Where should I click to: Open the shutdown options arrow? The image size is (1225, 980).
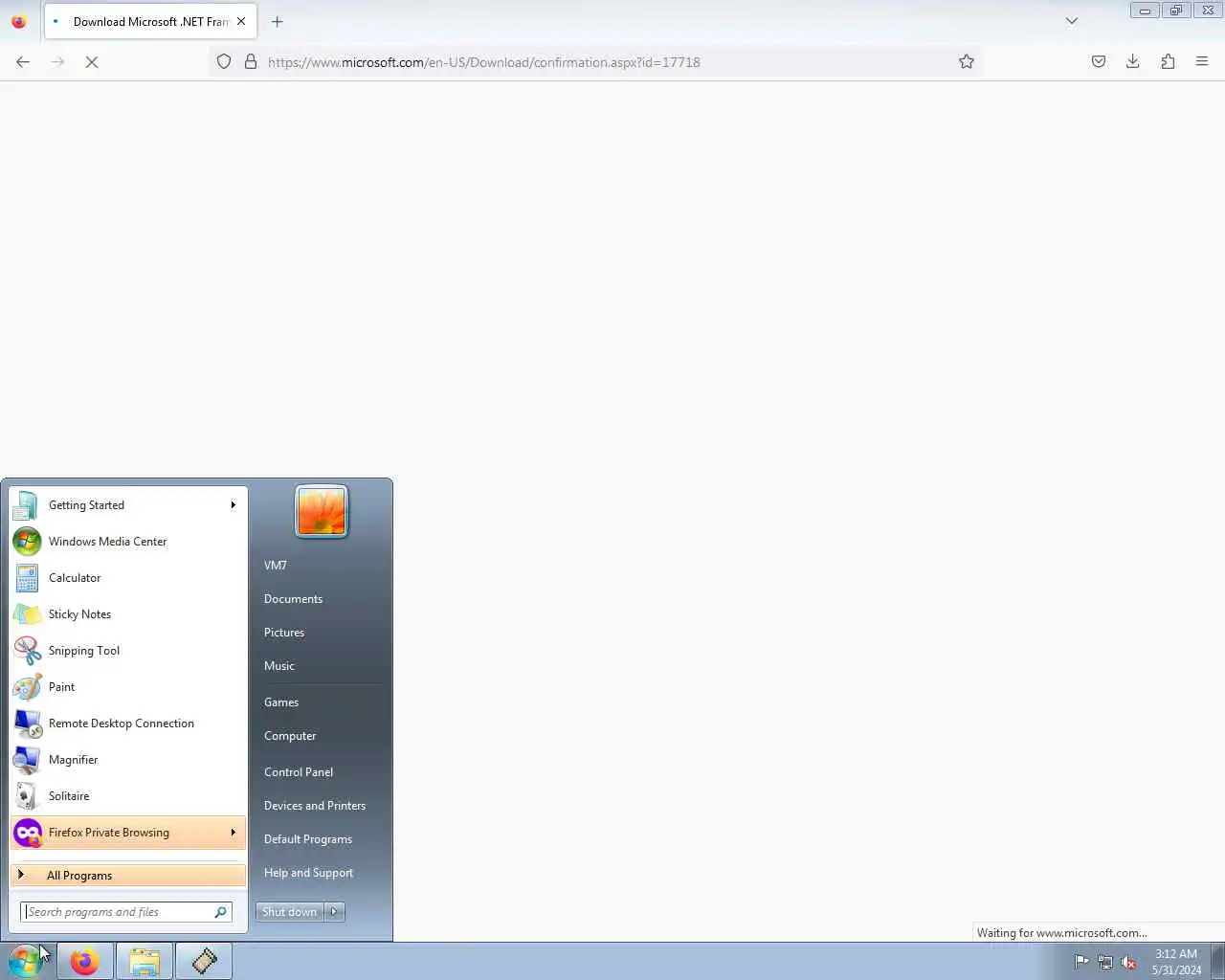tap(334, 912)
